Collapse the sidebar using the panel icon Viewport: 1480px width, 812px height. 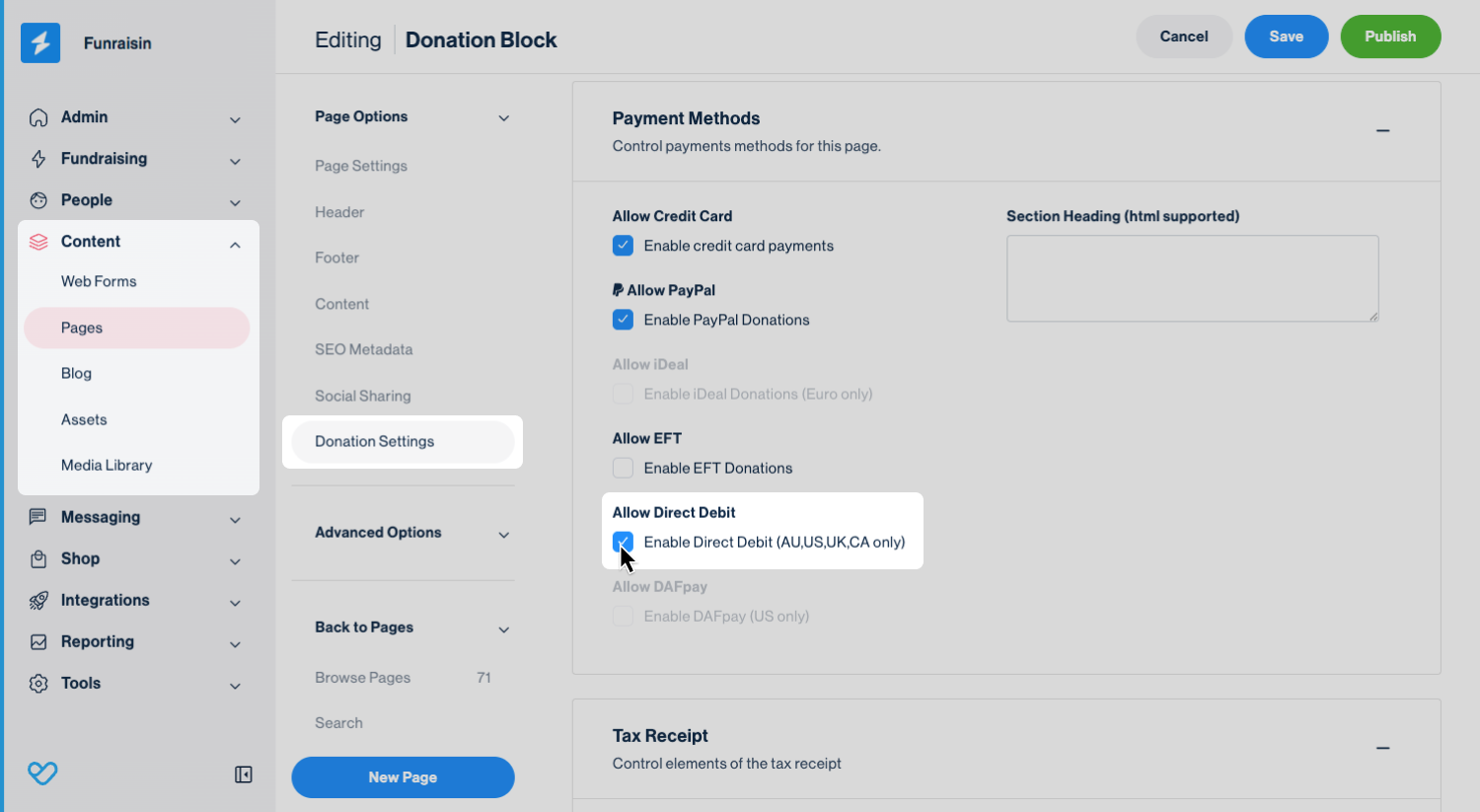tap(244, 775)
